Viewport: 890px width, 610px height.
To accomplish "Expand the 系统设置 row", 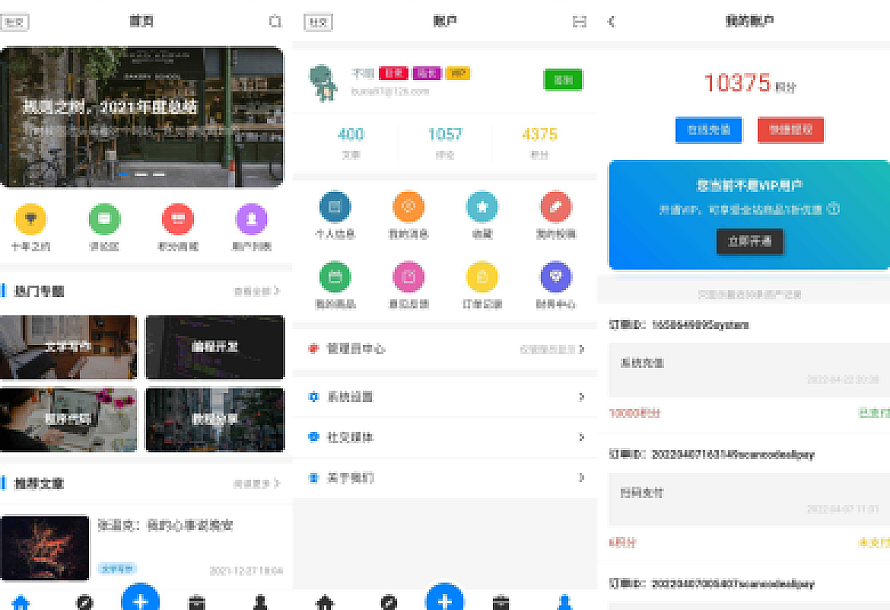I will (x=445, y=397).
